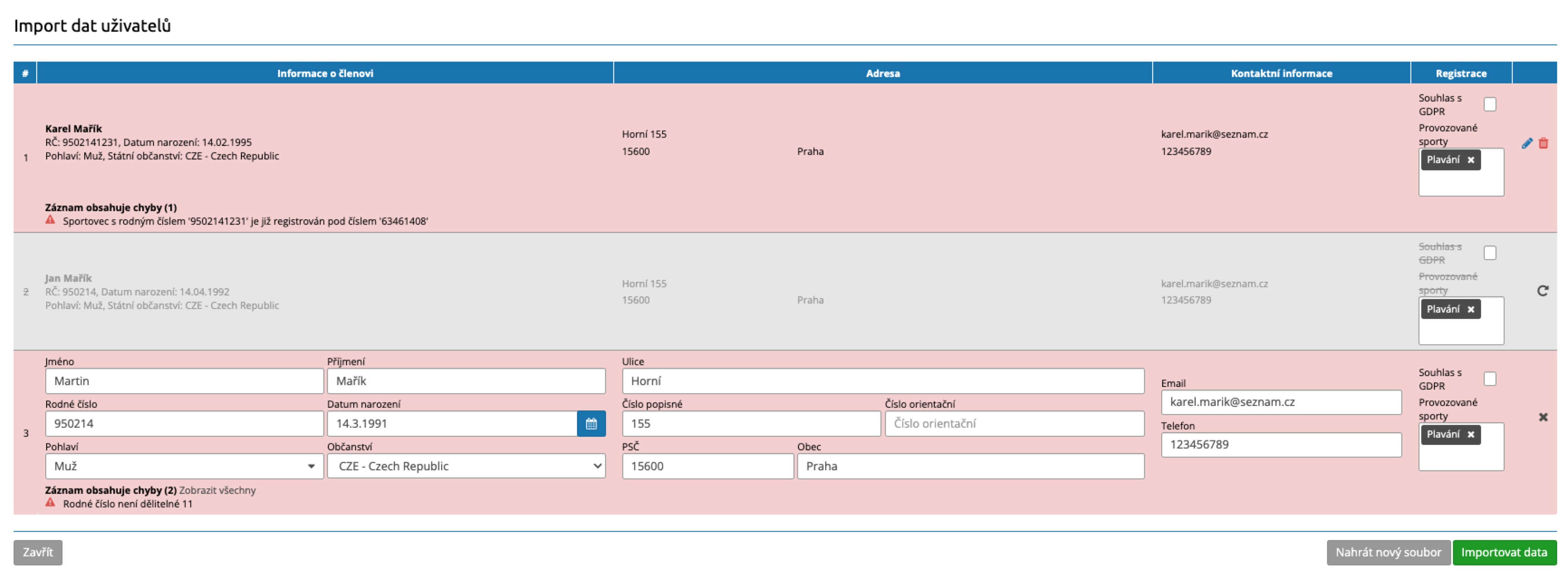Click the Kontaktní informace column header
This screenshot has width=1568, height=579.
click(1281, 73)
